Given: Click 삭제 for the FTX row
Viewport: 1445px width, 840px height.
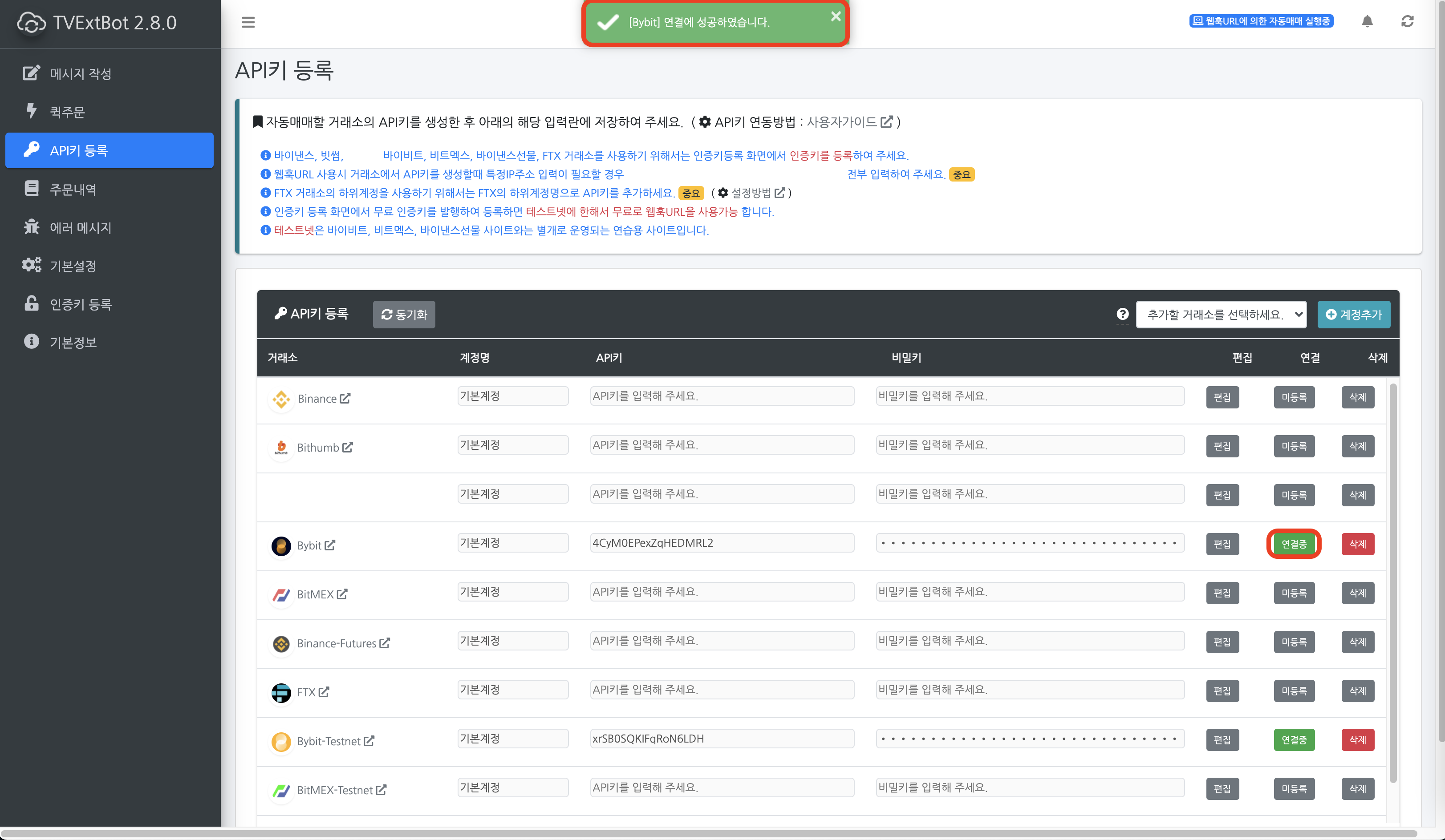Looking at the screenshot, I should click(1358, 691).
